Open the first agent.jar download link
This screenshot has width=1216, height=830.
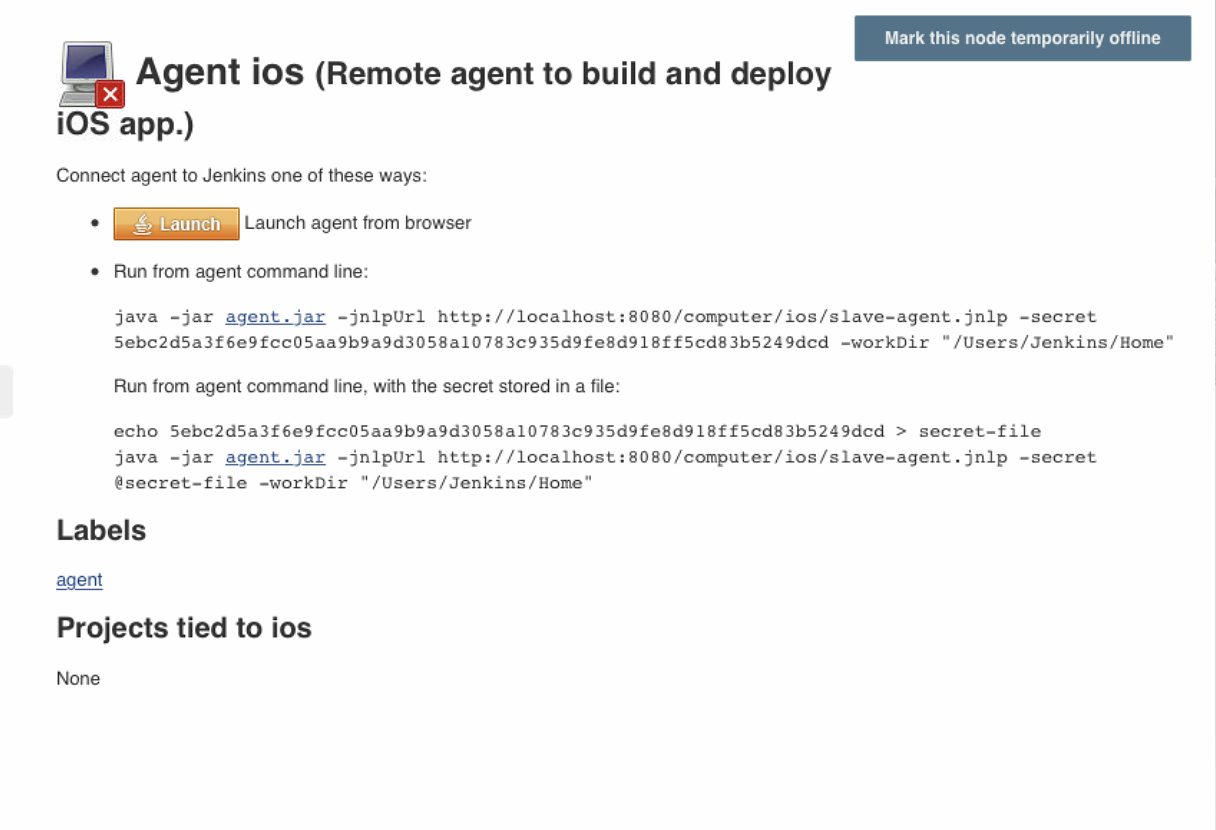pos(275,317)
